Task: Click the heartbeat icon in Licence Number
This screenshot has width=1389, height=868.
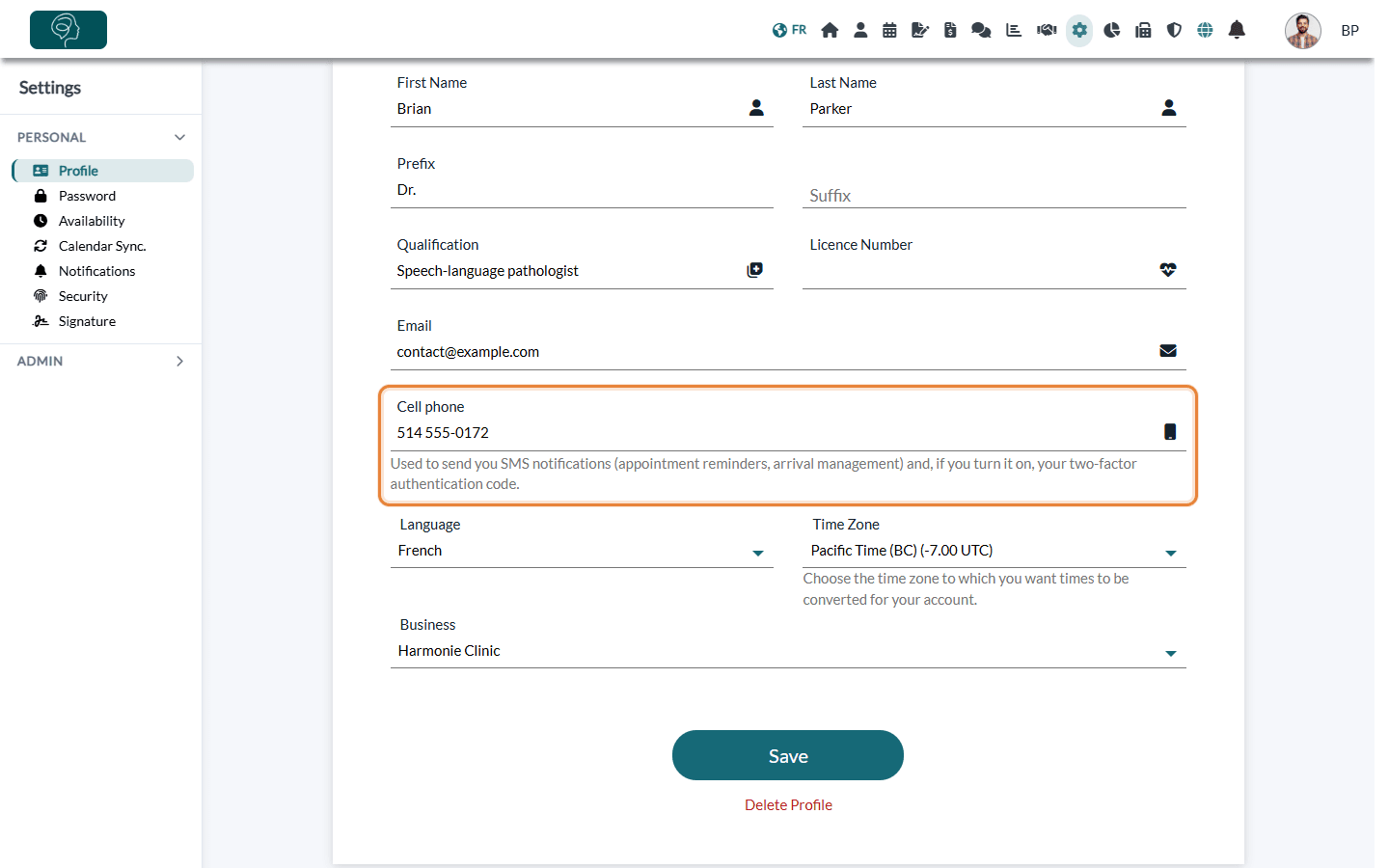Action: (1168, 270)
